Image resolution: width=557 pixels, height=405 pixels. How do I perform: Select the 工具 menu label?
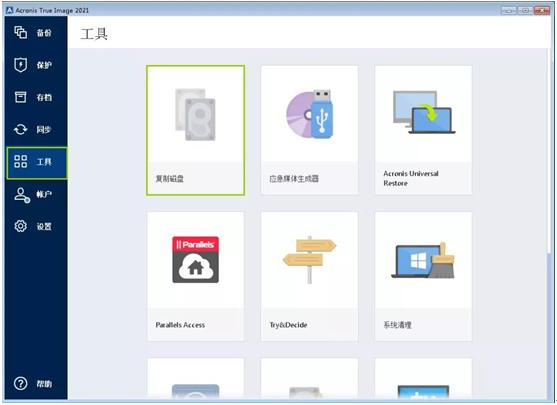pyautogui.click(x=44, y=162)
